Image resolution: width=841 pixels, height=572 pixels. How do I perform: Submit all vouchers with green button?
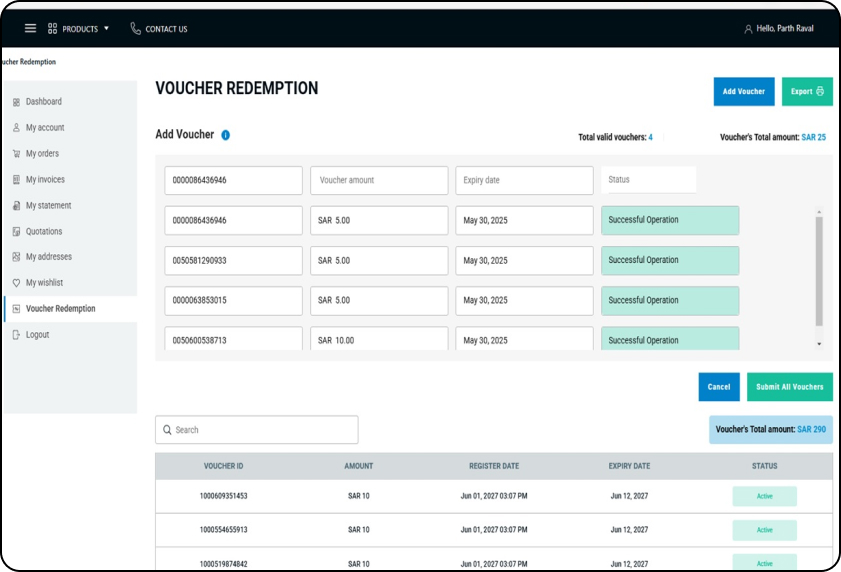[789, 387]
